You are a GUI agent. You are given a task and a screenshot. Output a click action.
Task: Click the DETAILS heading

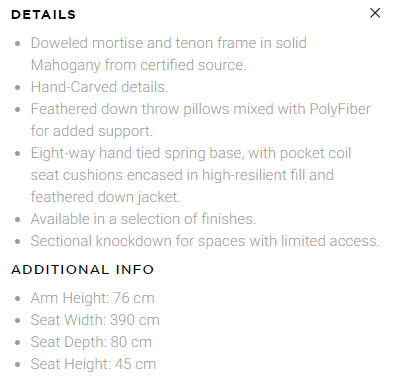pyautogui.click(x=44, y=15)
